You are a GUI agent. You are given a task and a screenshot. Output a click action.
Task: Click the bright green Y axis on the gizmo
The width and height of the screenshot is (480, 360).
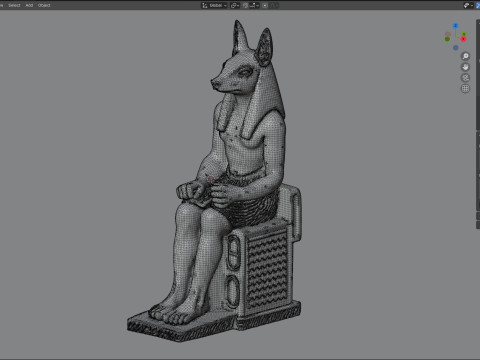click(464, 34)
